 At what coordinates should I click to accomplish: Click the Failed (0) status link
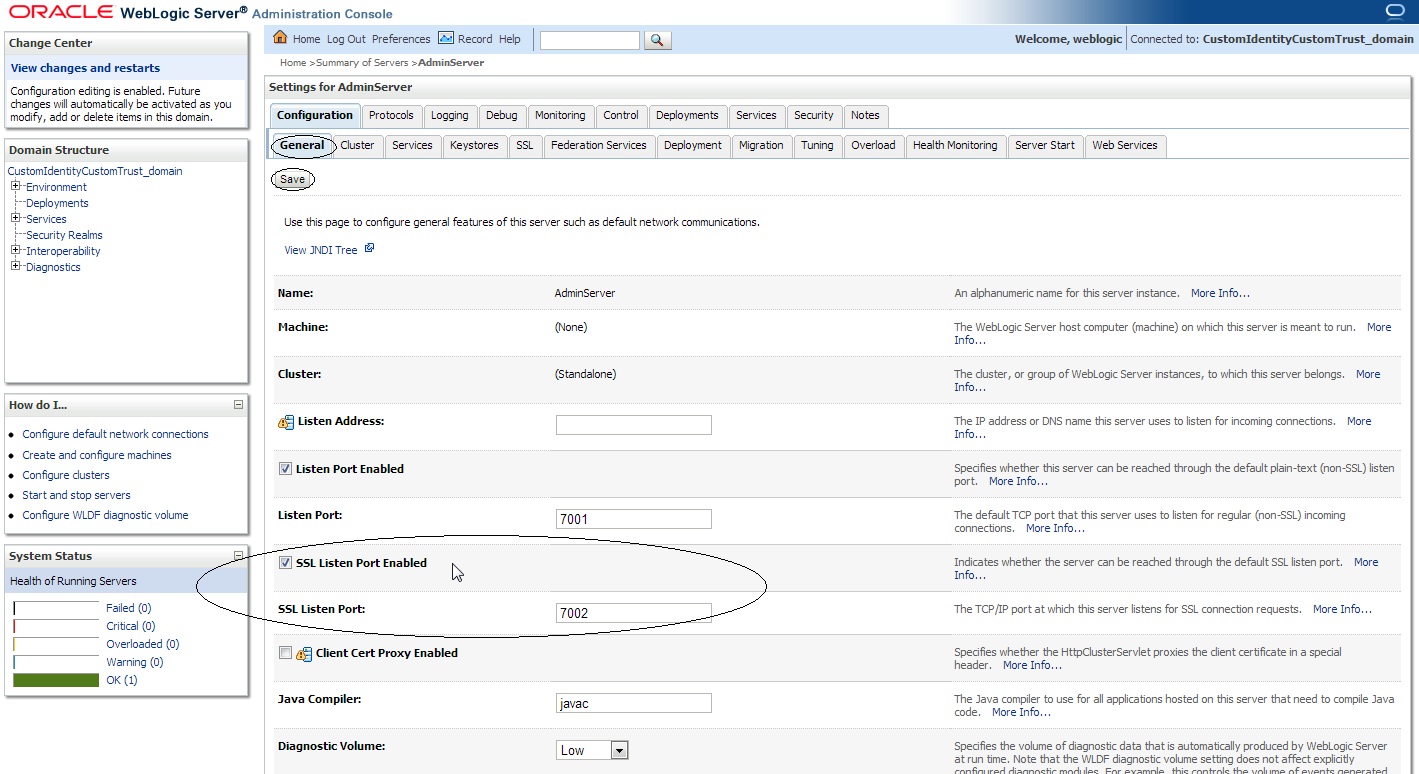129,608
